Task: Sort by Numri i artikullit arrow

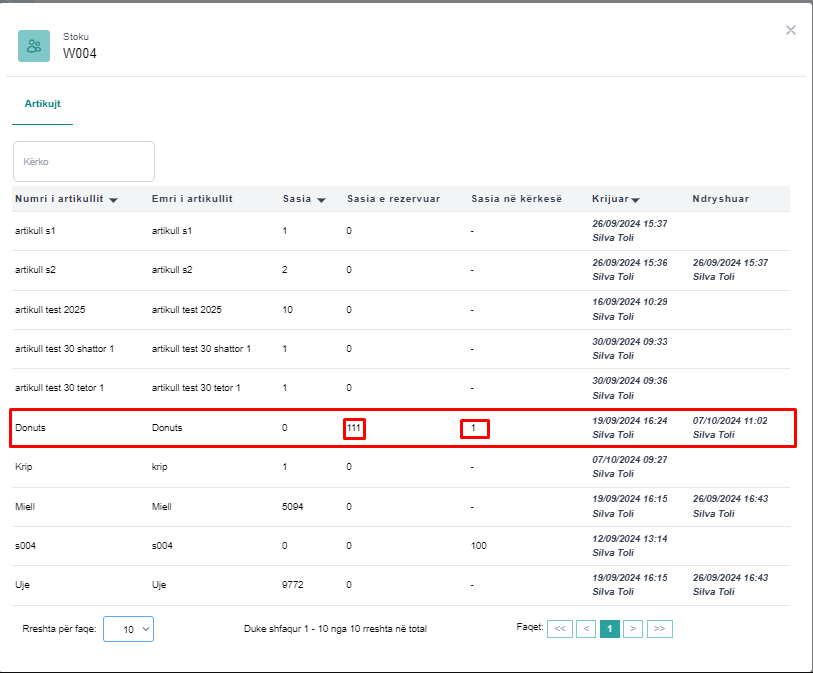Action: pos(113,200)
